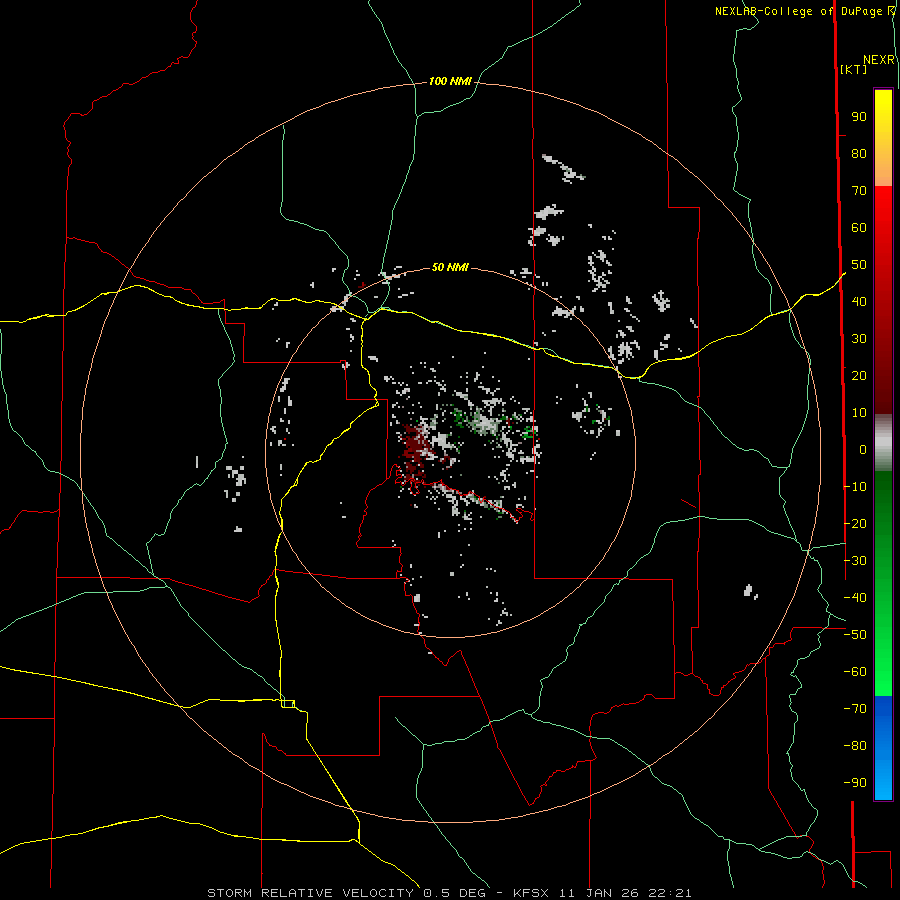Click the -30 value on the velocity scale
900x900 pixels.
coord(855,561)
